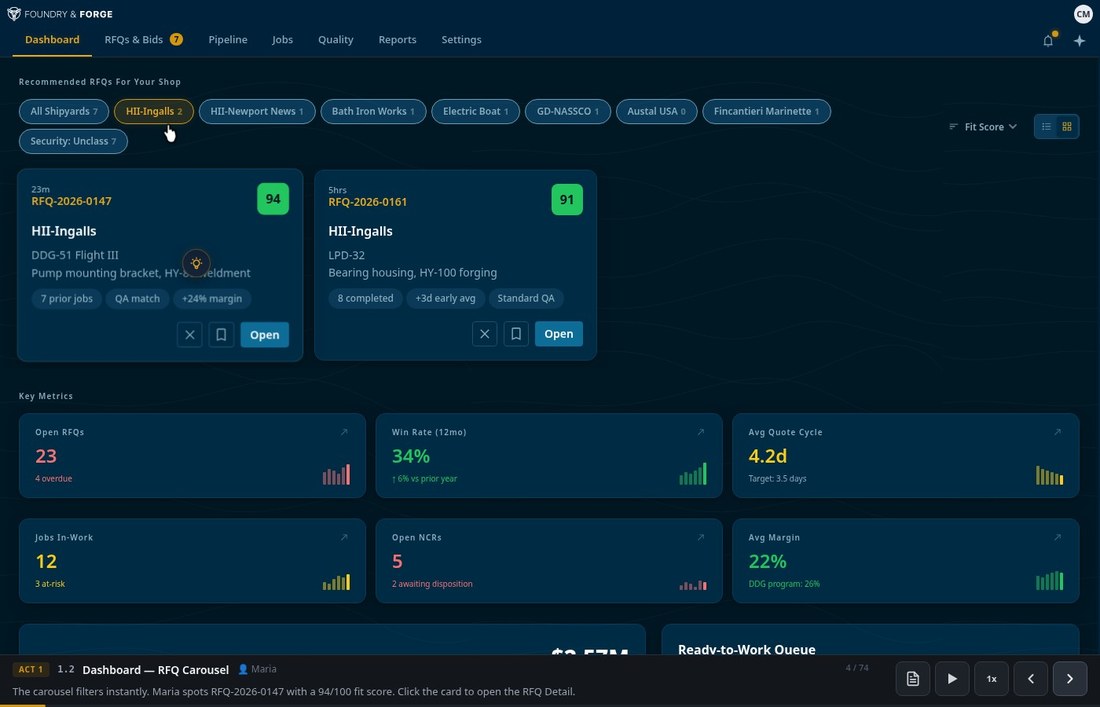Switch to list view layout
1100x707 pixels.
click(1046, 126)
